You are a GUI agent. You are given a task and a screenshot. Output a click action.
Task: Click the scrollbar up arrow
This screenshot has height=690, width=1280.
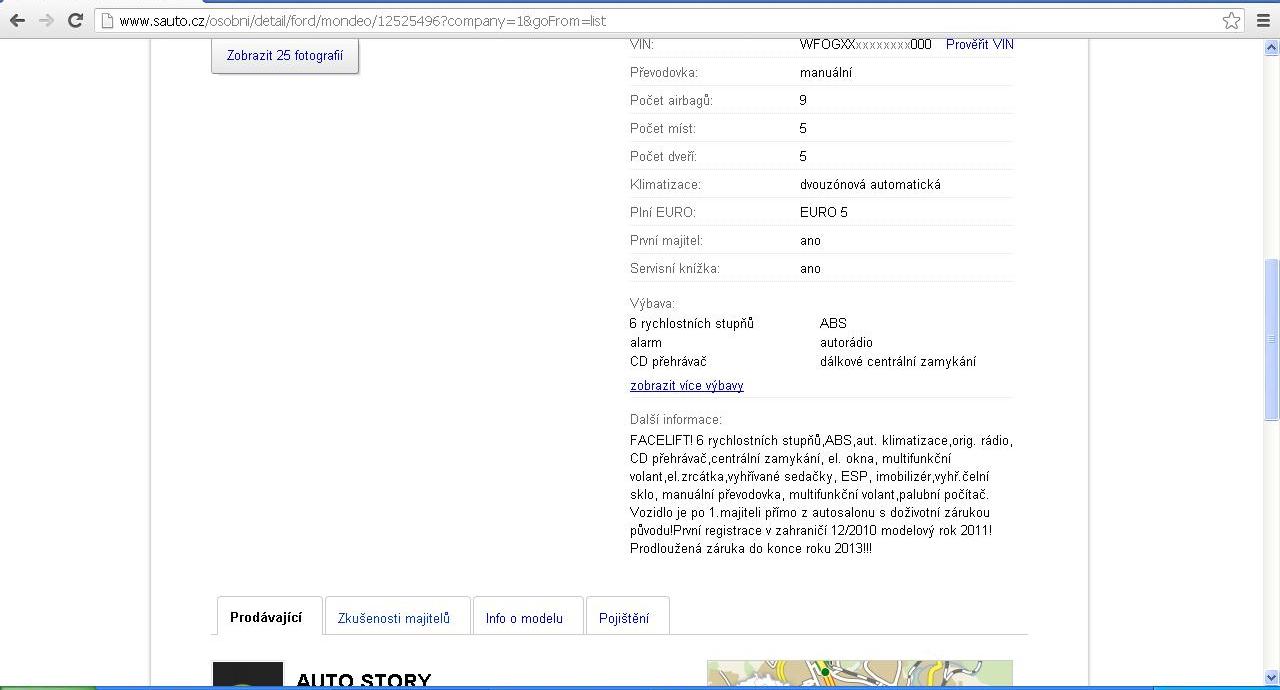point(1271,48)
